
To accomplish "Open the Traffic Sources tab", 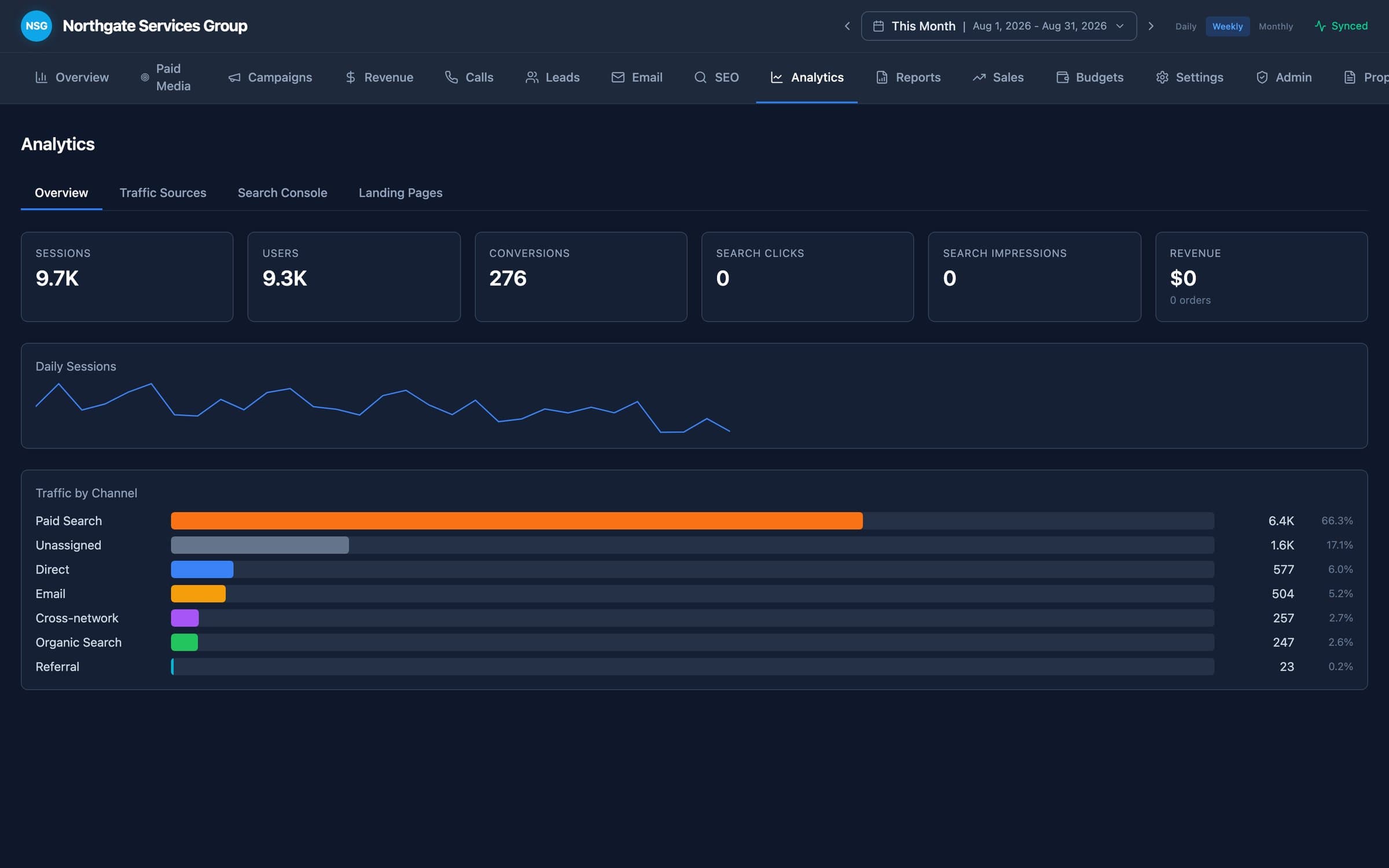I will (163, 193).
